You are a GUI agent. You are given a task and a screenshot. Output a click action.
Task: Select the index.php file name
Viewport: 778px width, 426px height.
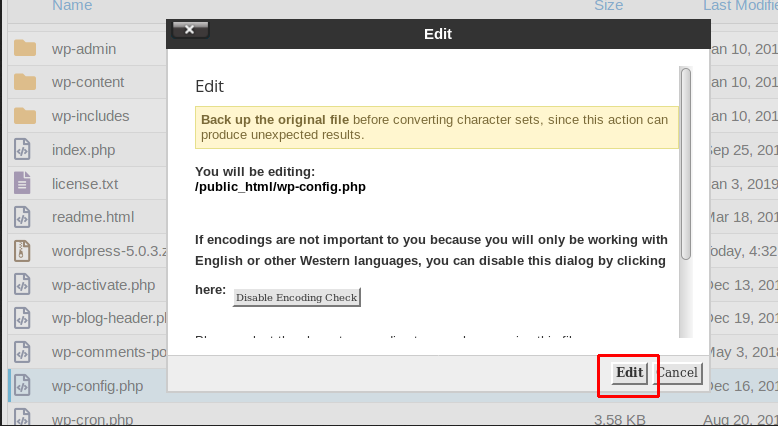tap(83, 150)
